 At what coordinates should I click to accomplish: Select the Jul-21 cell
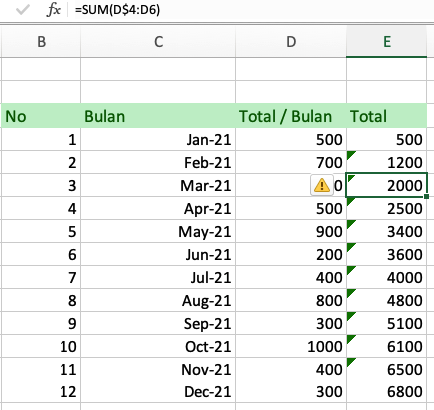(x=158, y=277)
